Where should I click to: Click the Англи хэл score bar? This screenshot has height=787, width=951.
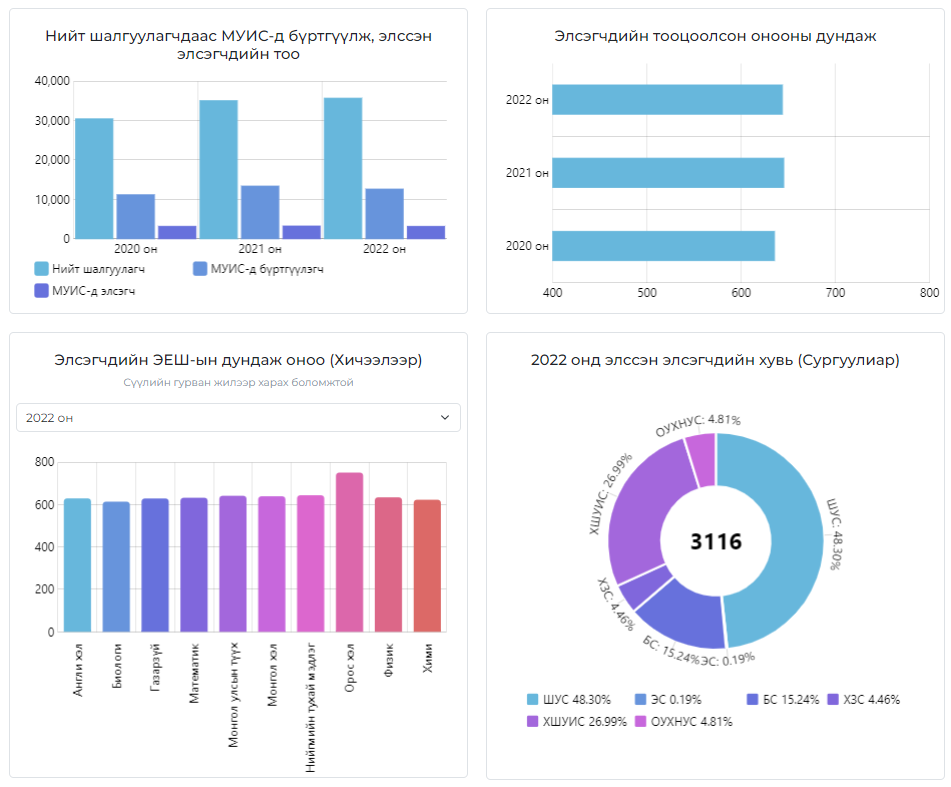coord(78,565)
